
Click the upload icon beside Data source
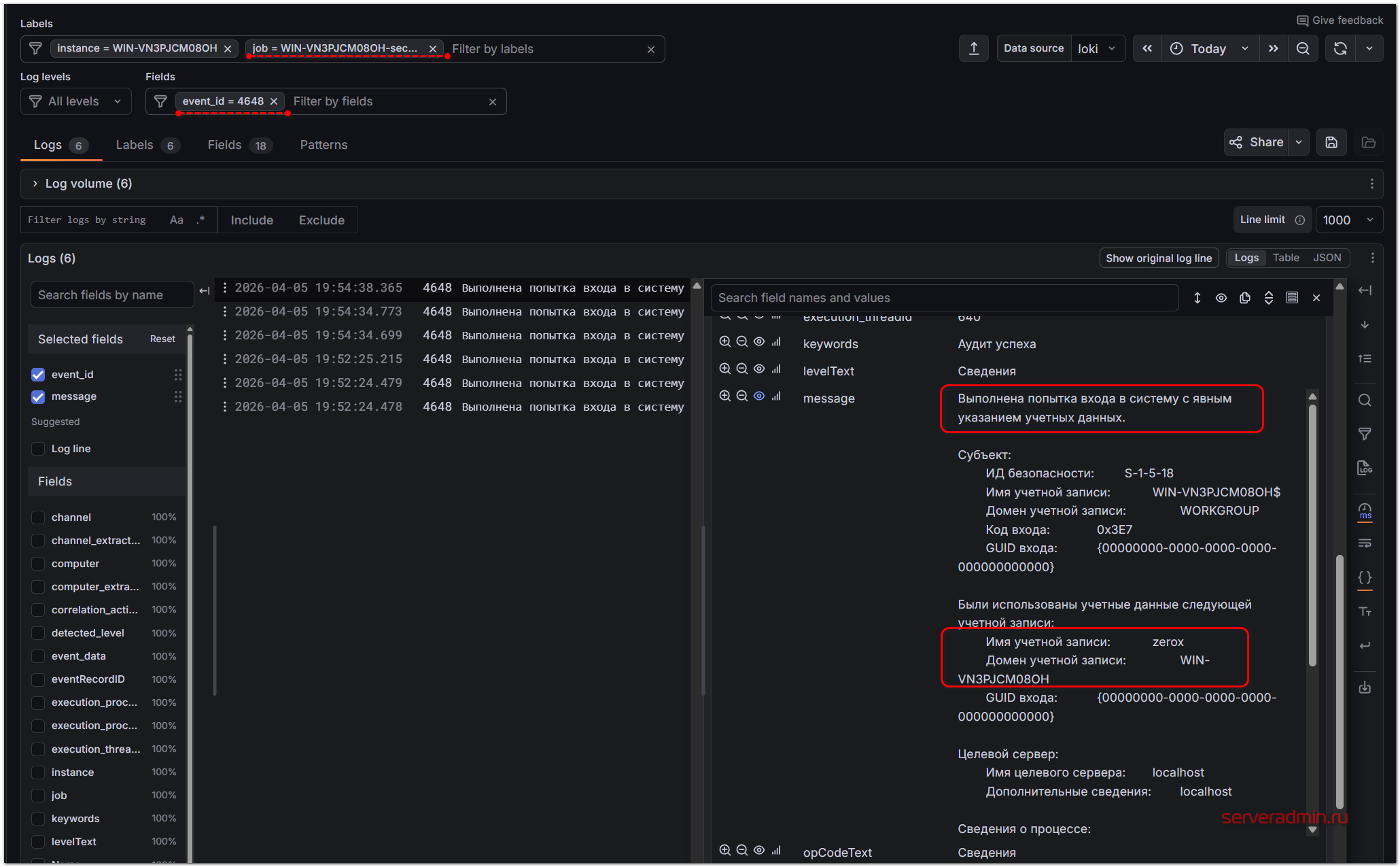tap(973, 49)
